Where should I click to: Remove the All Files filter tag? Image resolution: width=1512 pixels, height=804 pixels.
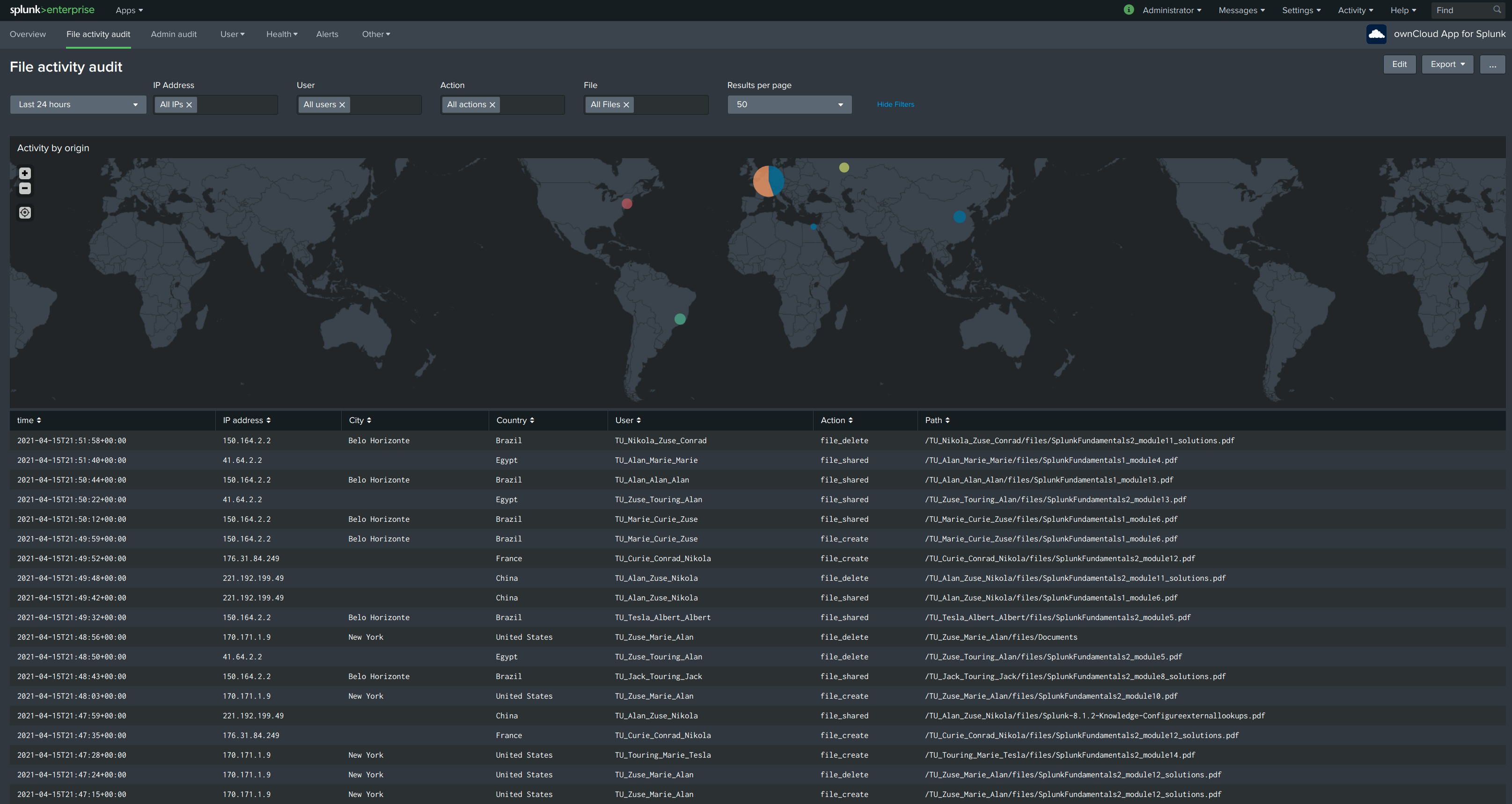tap(626, 104)
